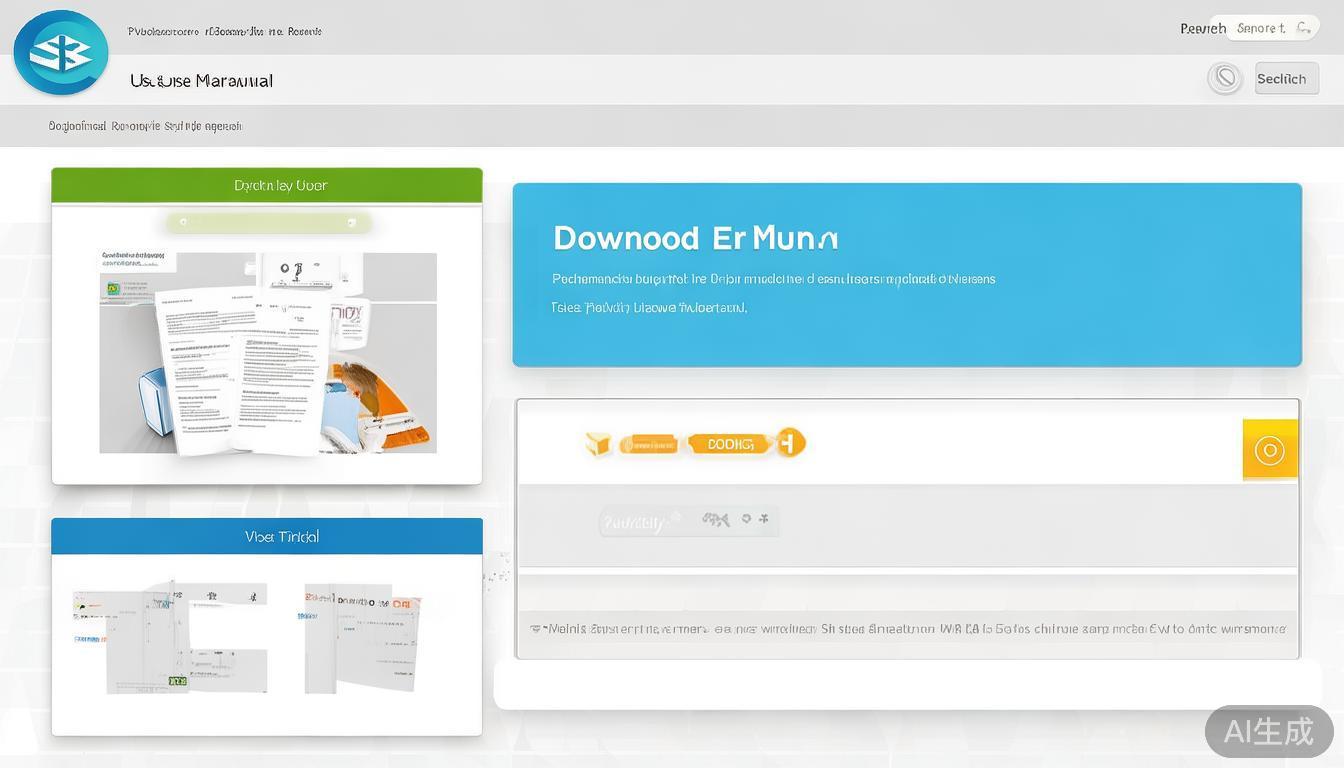Click the small orange box icon

[598, 444]
